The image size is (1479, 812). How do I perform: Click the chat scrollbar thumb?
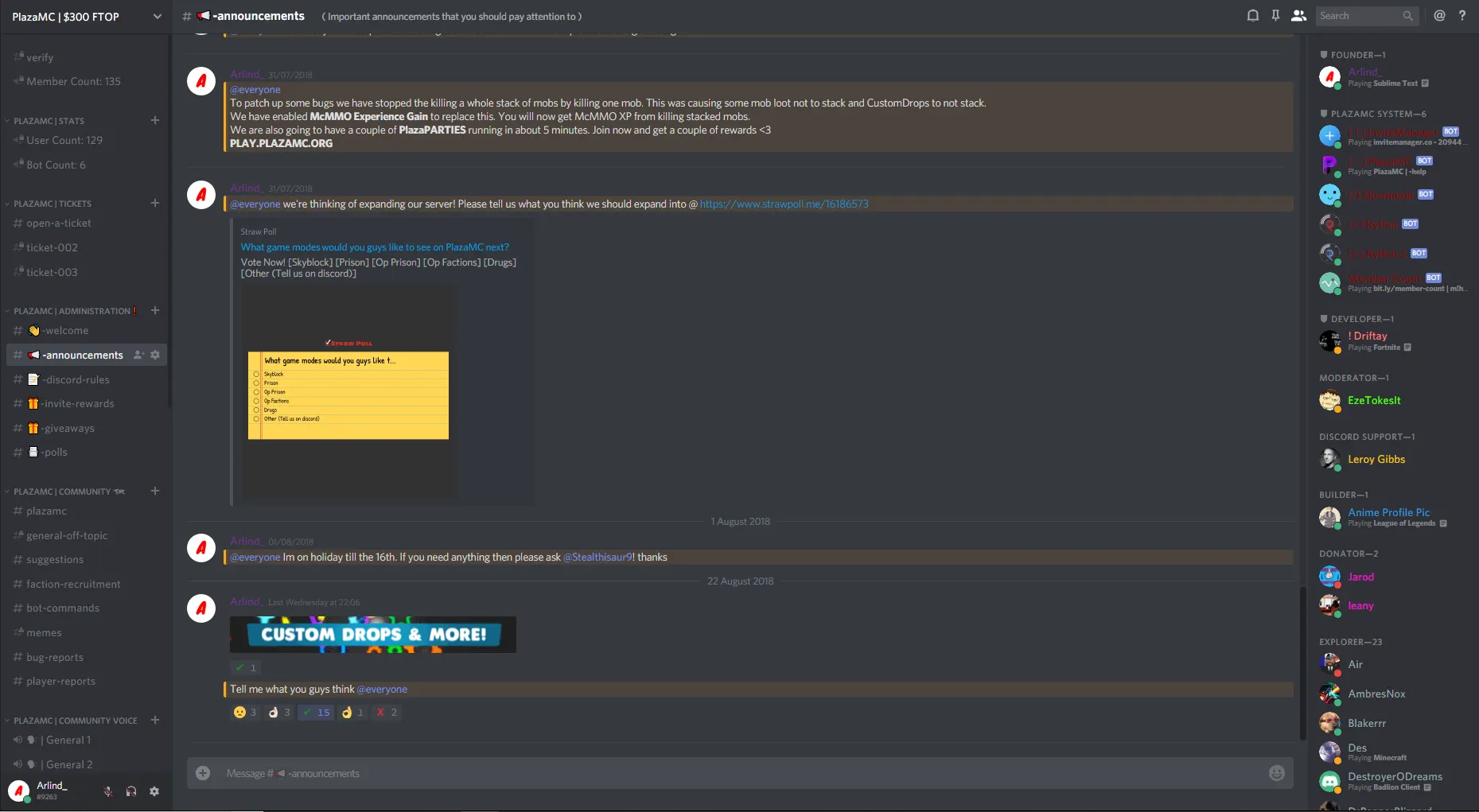click(1302, 662)
